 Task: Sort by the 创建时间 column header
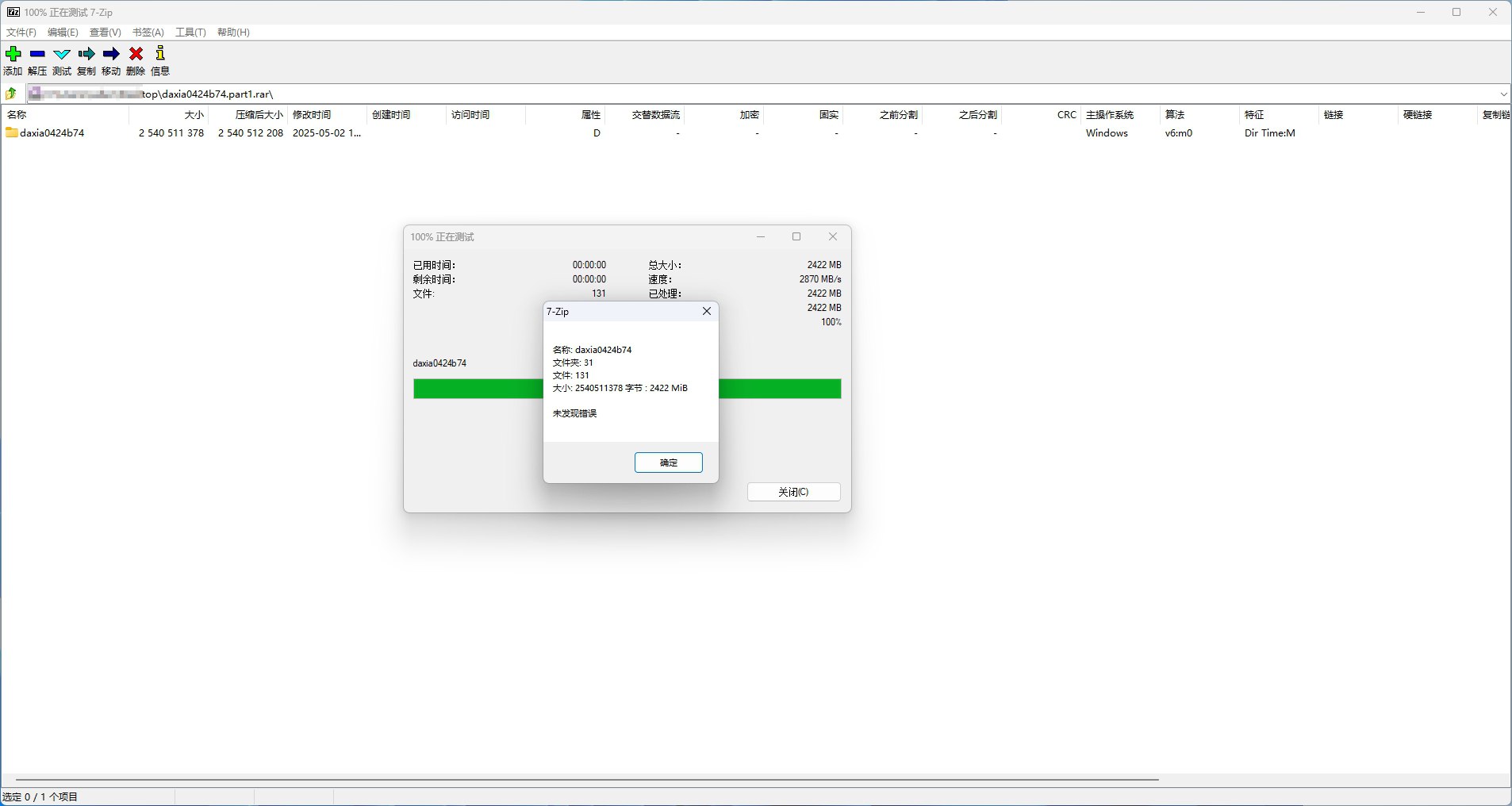coord(406,115)
